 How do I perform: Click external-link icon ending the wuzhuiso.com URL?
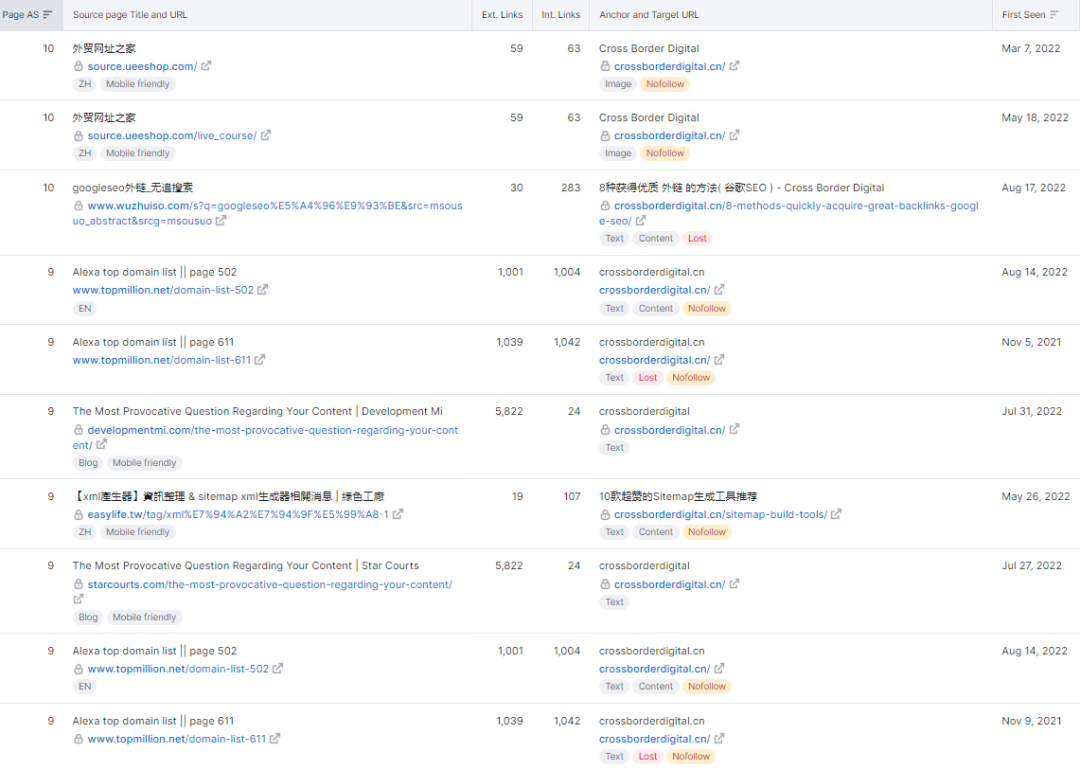click(221, 221)
